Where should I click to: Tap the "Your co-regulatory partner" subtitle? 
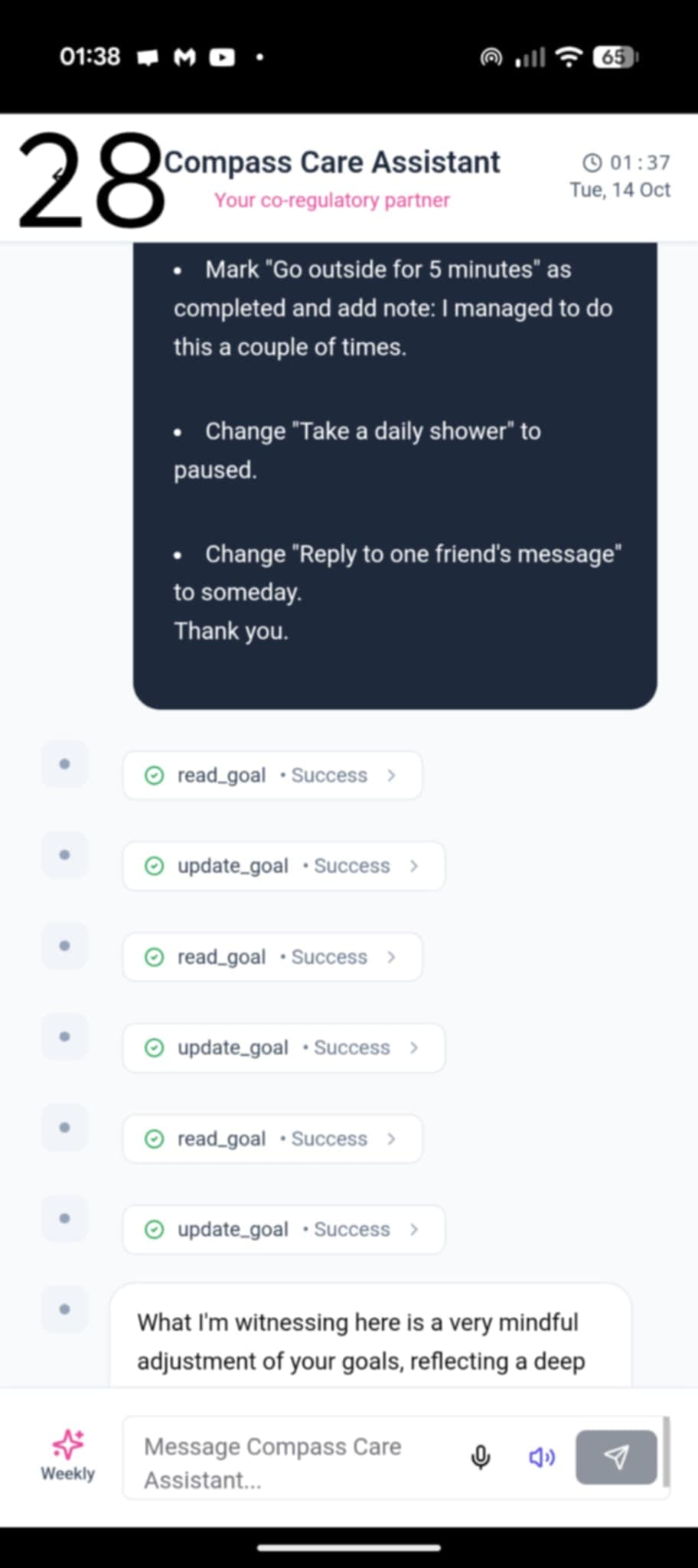[x=332, y=201]
